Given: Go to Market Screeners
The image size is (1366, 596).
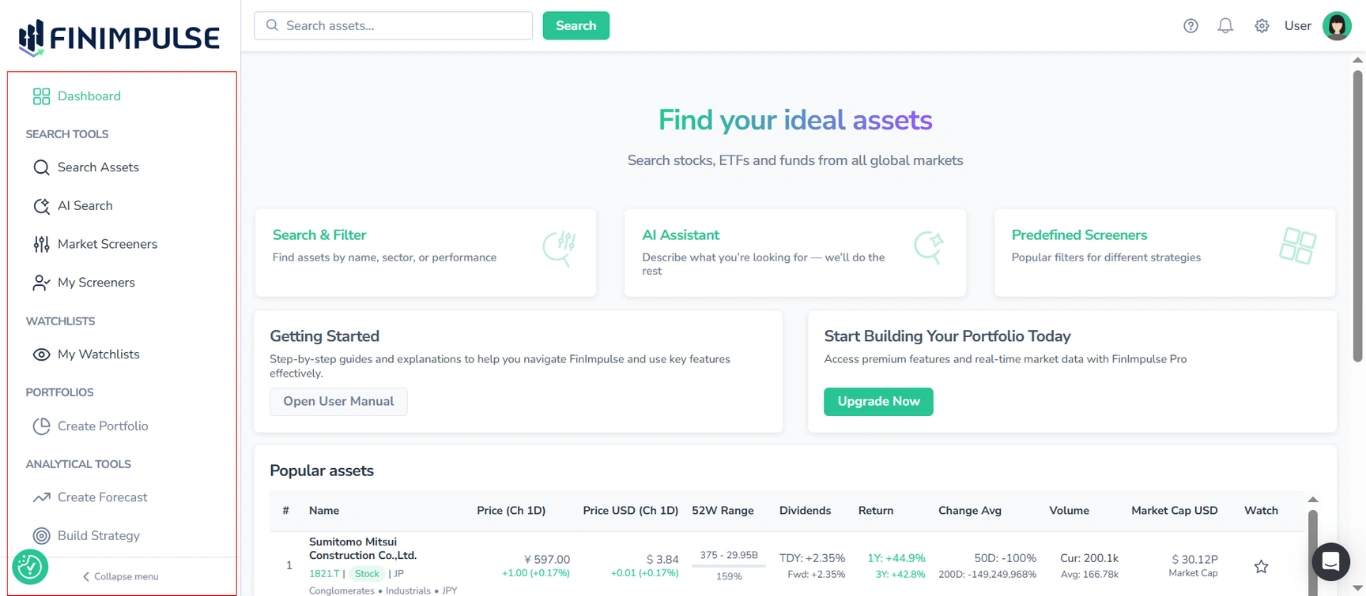Looking at the screenshot, I should 107,244.
